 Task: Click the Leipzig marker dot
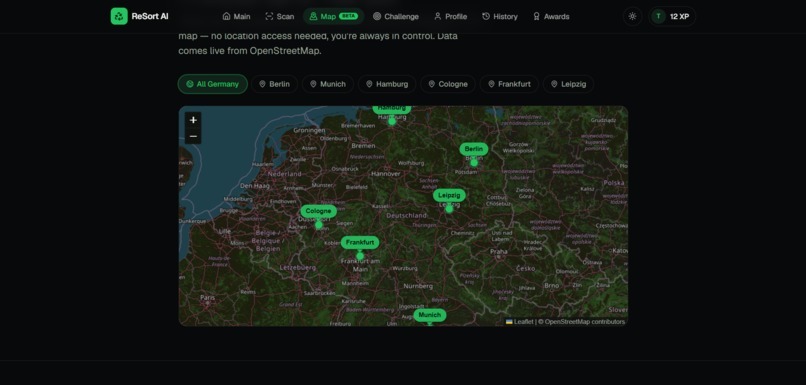pos(449,209)
